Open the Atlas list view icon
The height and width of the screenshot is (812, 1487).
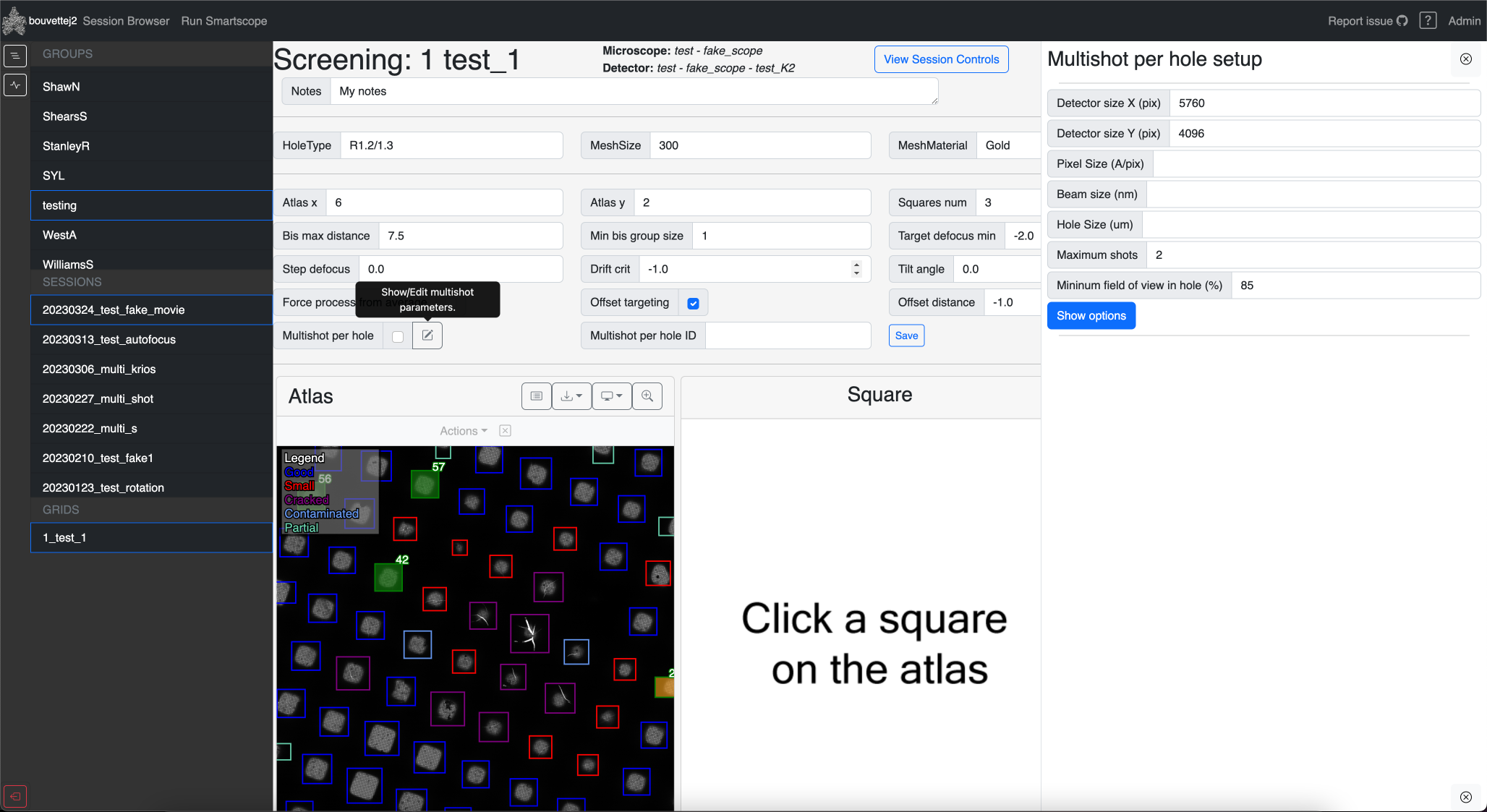(536, 396)
